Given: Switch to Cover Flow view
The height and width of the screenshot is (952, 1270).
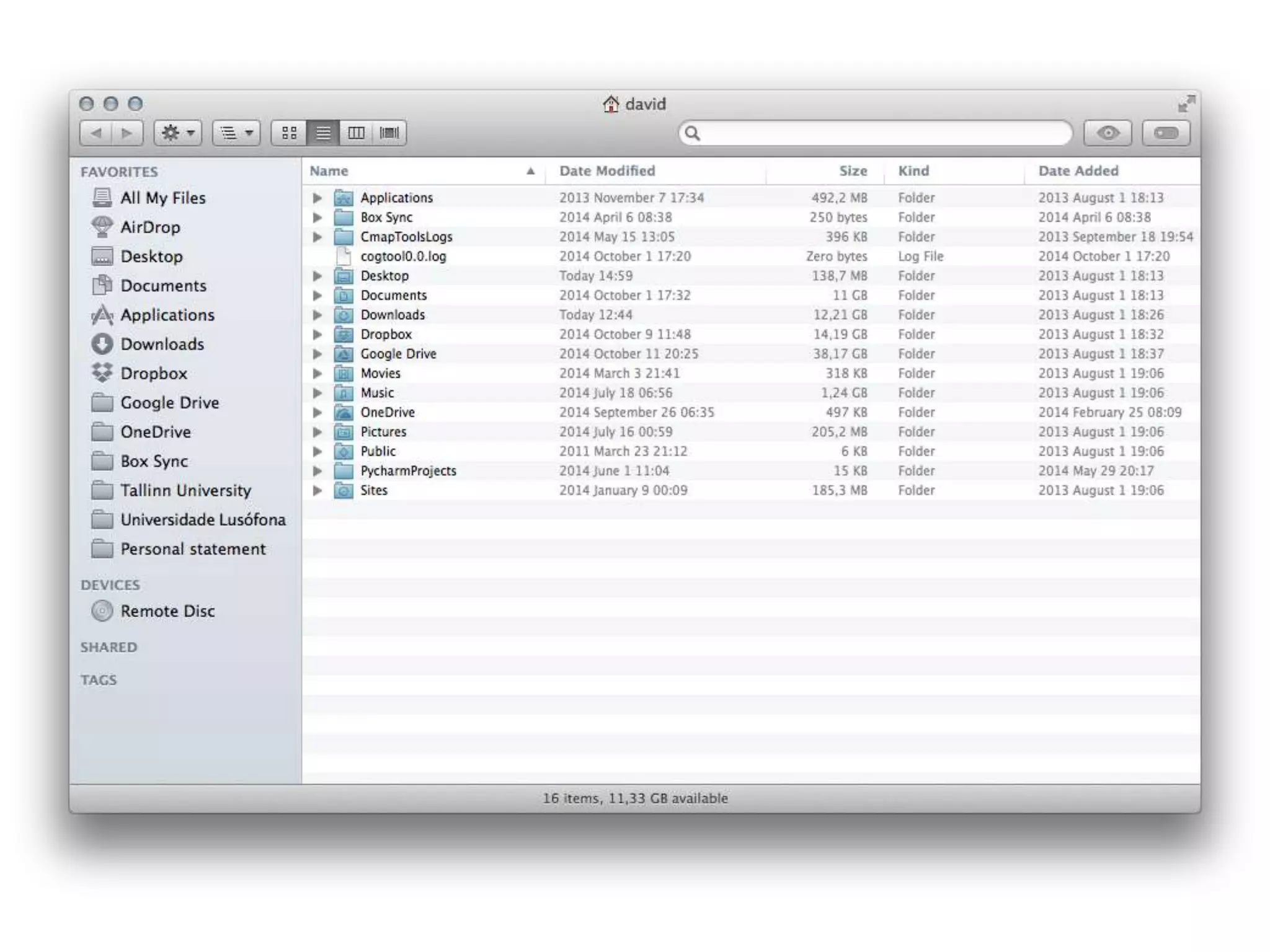Looking at the screenshot, I should tap(389, 133).
